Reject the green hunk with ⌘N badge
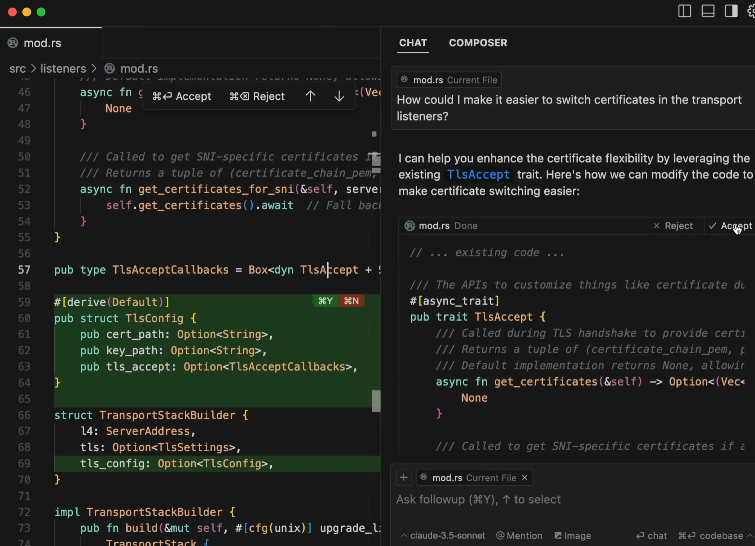The height and width of the screenshot is (546, 755). coord(351,301)
